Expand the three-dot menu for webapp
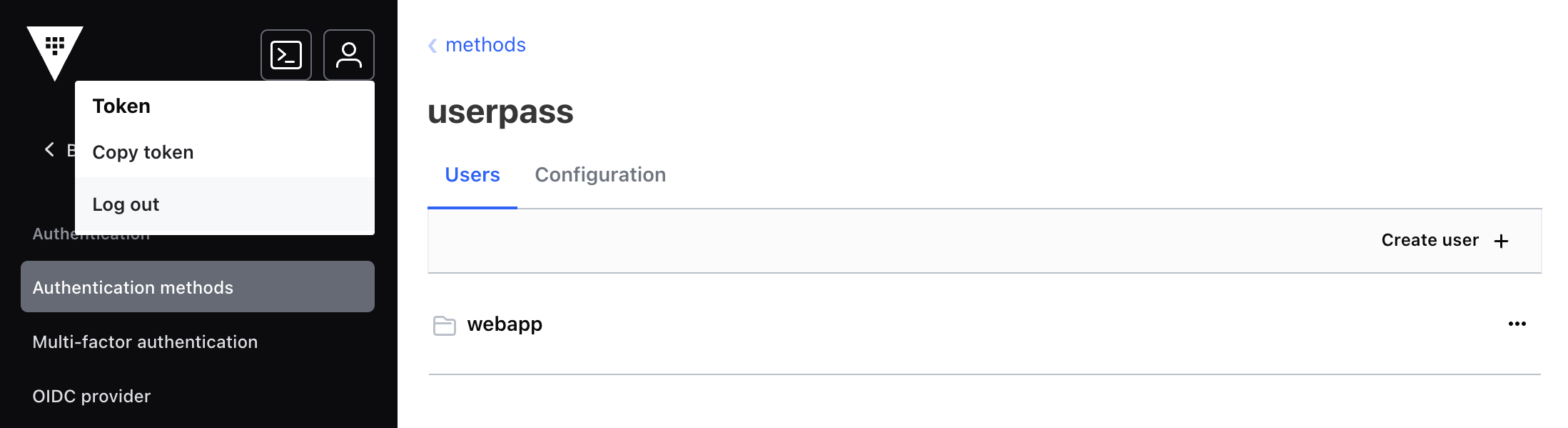 [1517, 324]
